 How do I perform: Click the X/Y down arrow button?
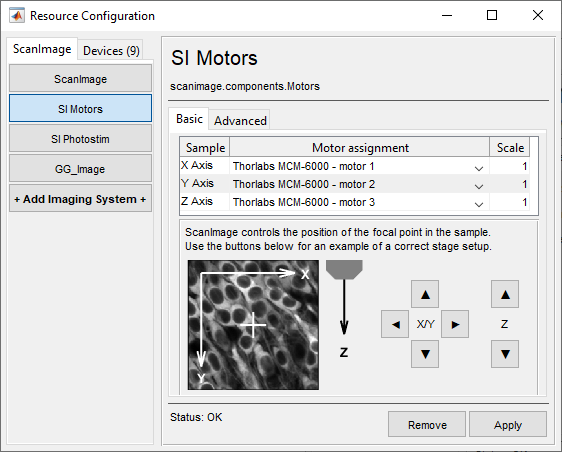pos(425,354)
